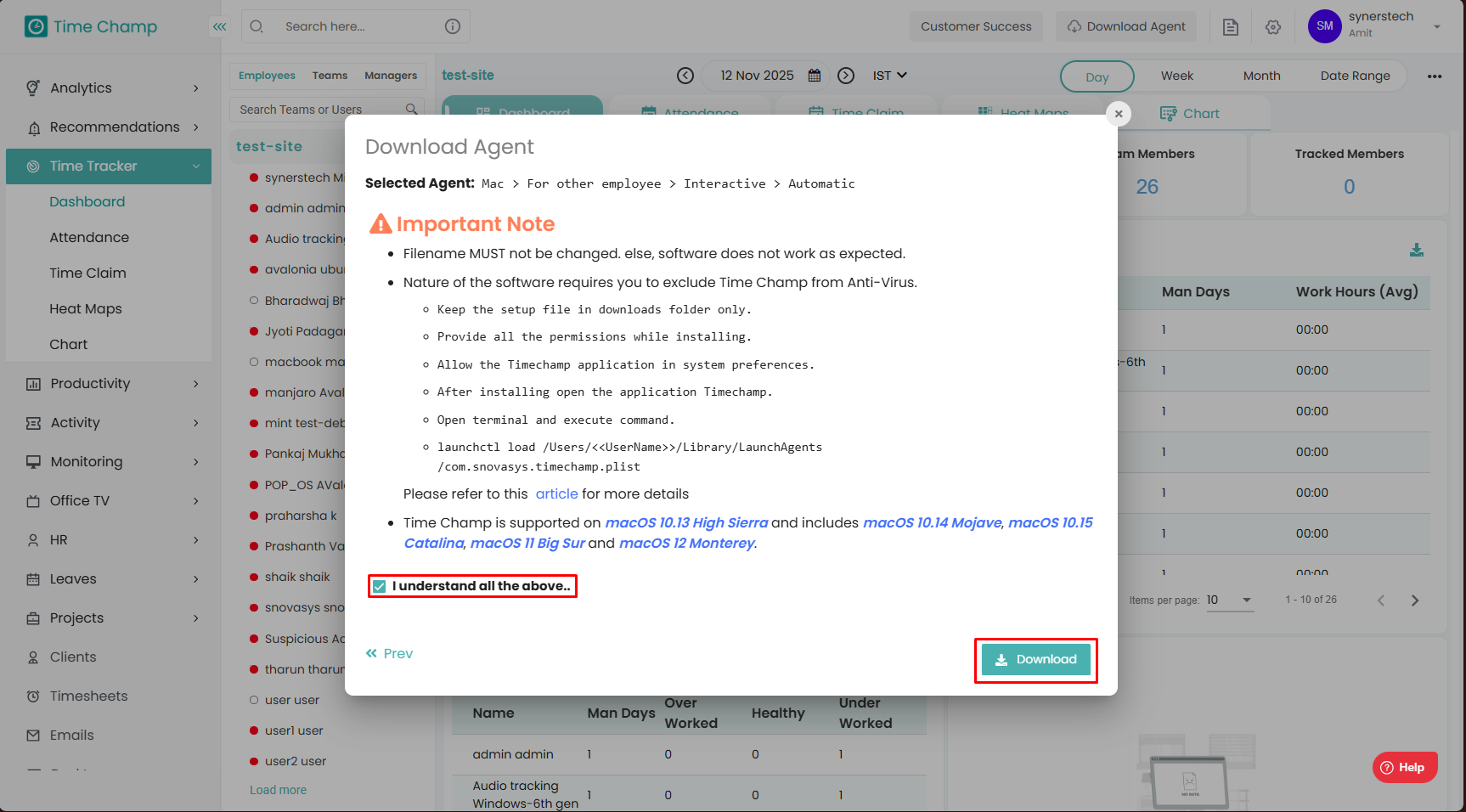Click the Leaves calendar icon

click(33, 579)
